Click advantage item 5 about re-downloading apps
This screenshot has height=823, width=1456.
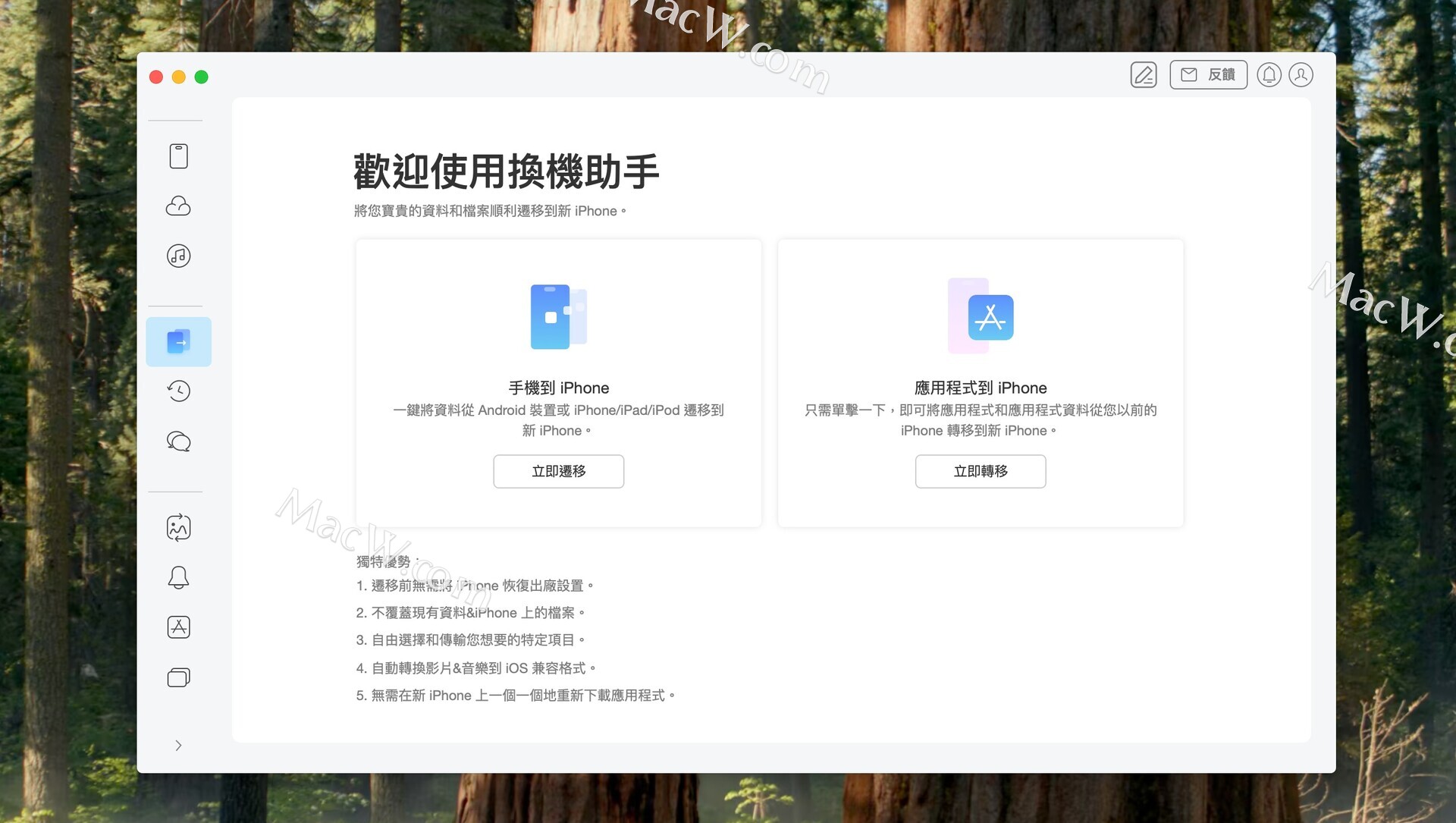click(516, 696)
